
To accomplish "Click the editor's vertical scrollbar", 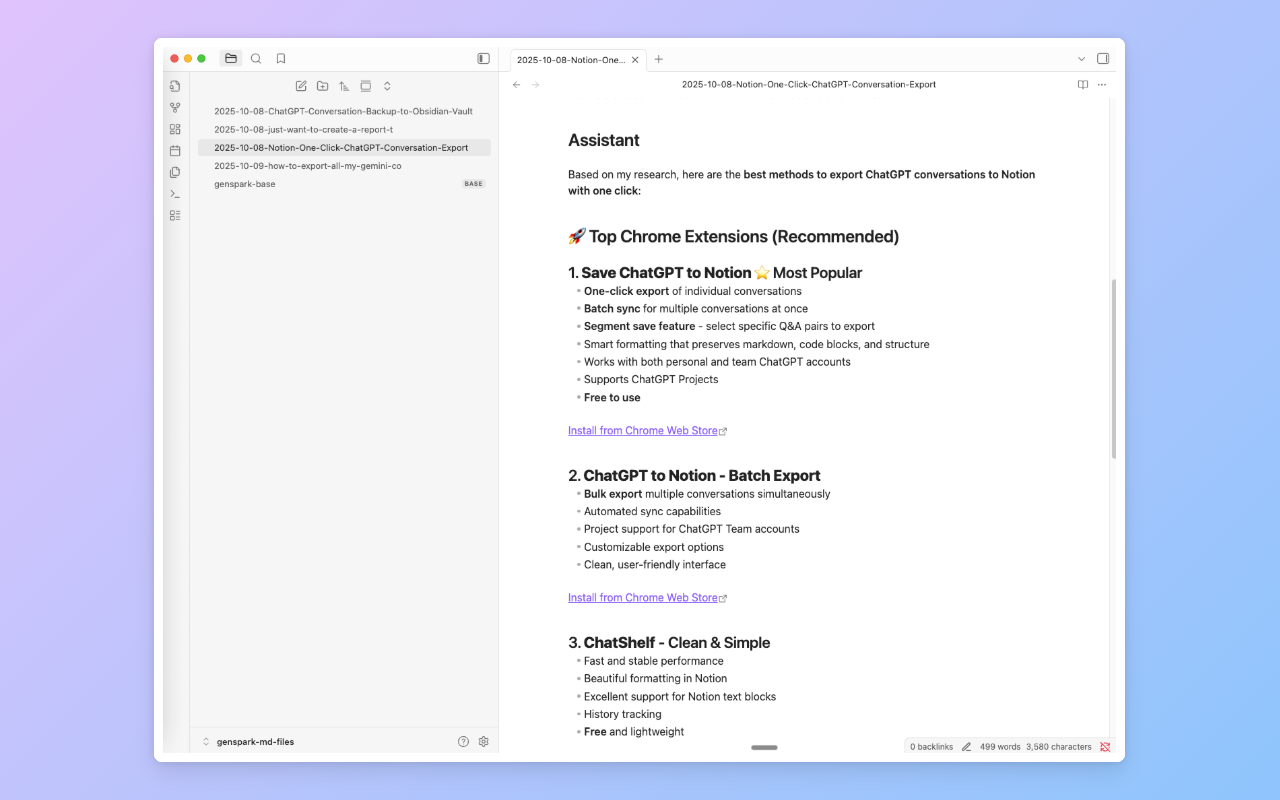I will tap(1113, 370).
